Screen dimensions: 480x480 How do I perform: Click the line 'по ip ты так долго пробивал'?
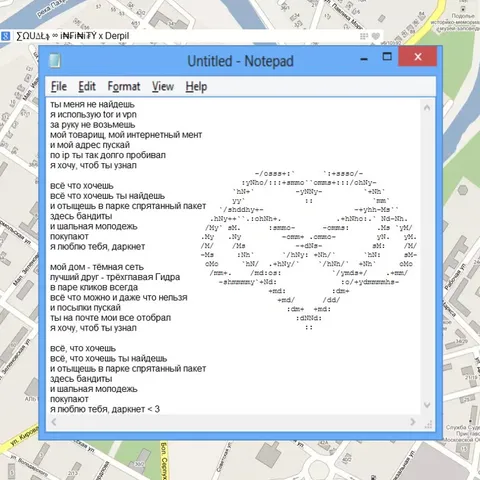point(108,155)
